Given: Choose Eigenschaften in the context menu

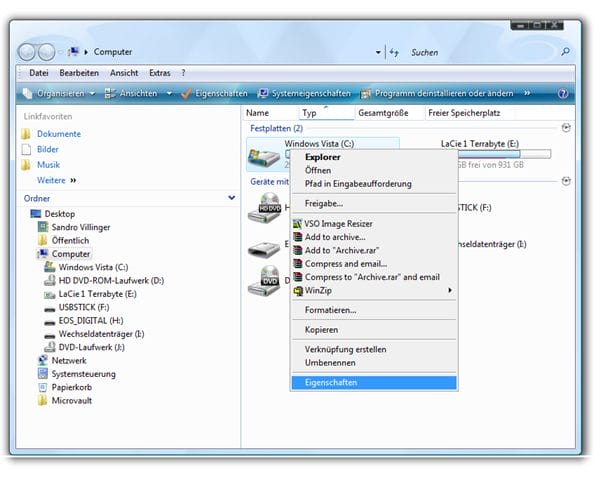Looking at the screenshot, I should pyautogui.click(x=331, y=383).
